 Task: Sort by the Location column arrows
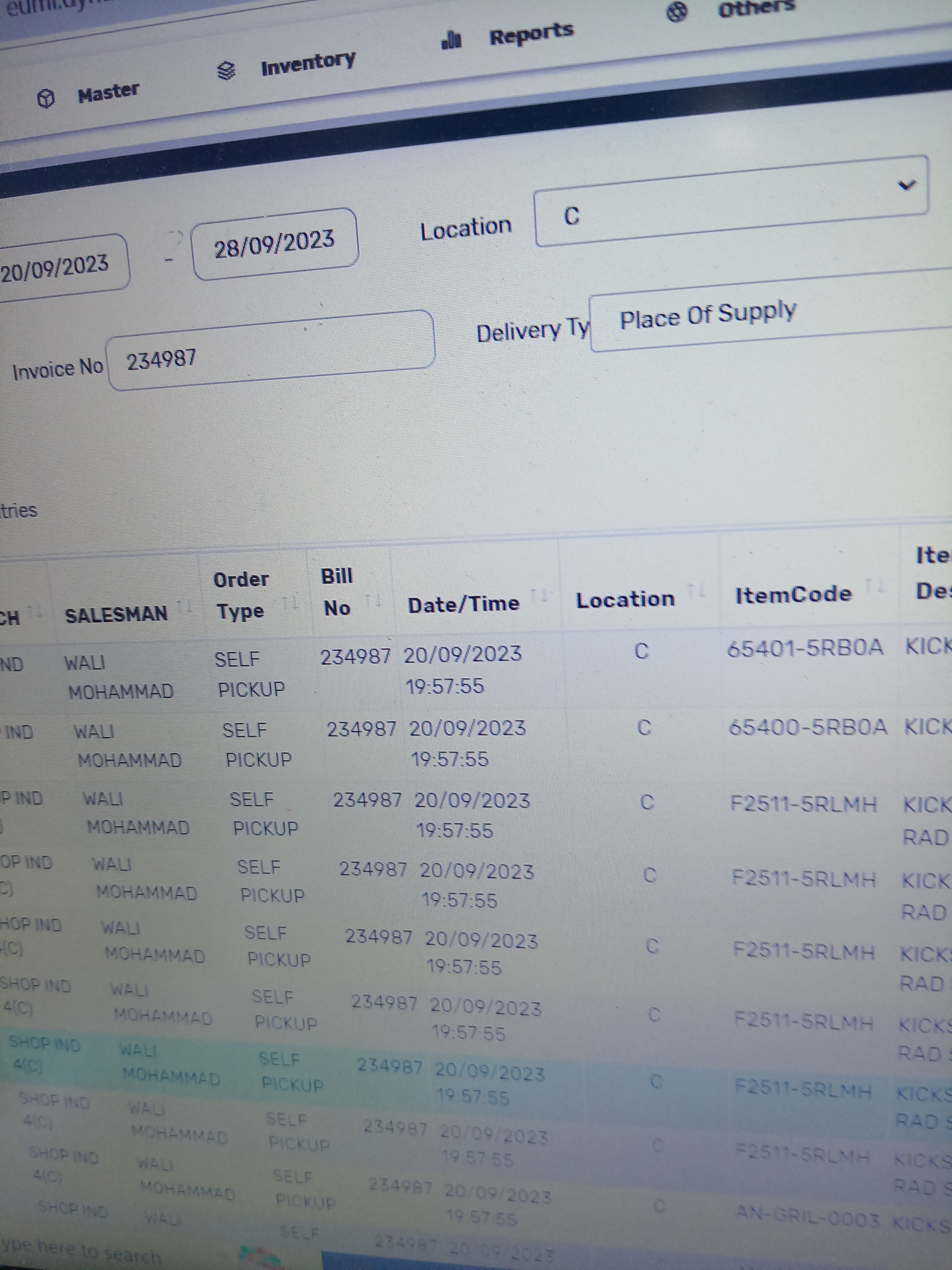696,590
